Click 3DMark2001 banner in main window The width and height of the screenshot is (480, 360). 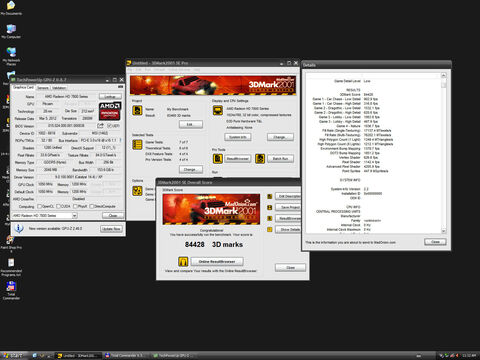point(213,85)
